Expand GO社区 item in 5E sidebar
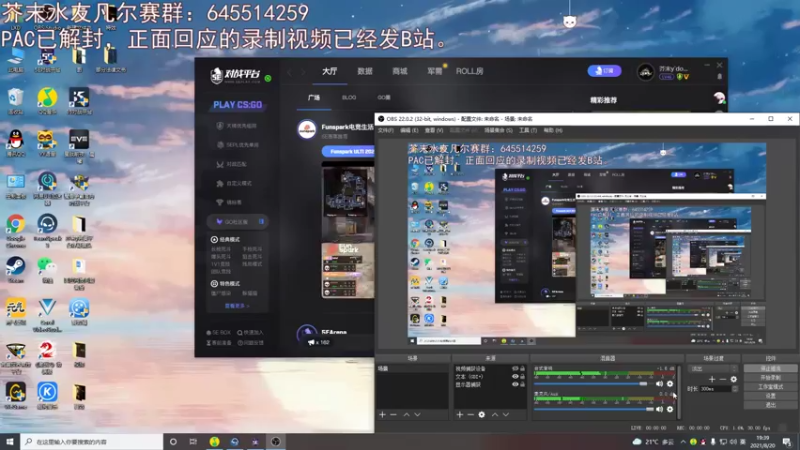Viewport: 800px width, 450px height. tap(238, 222)
